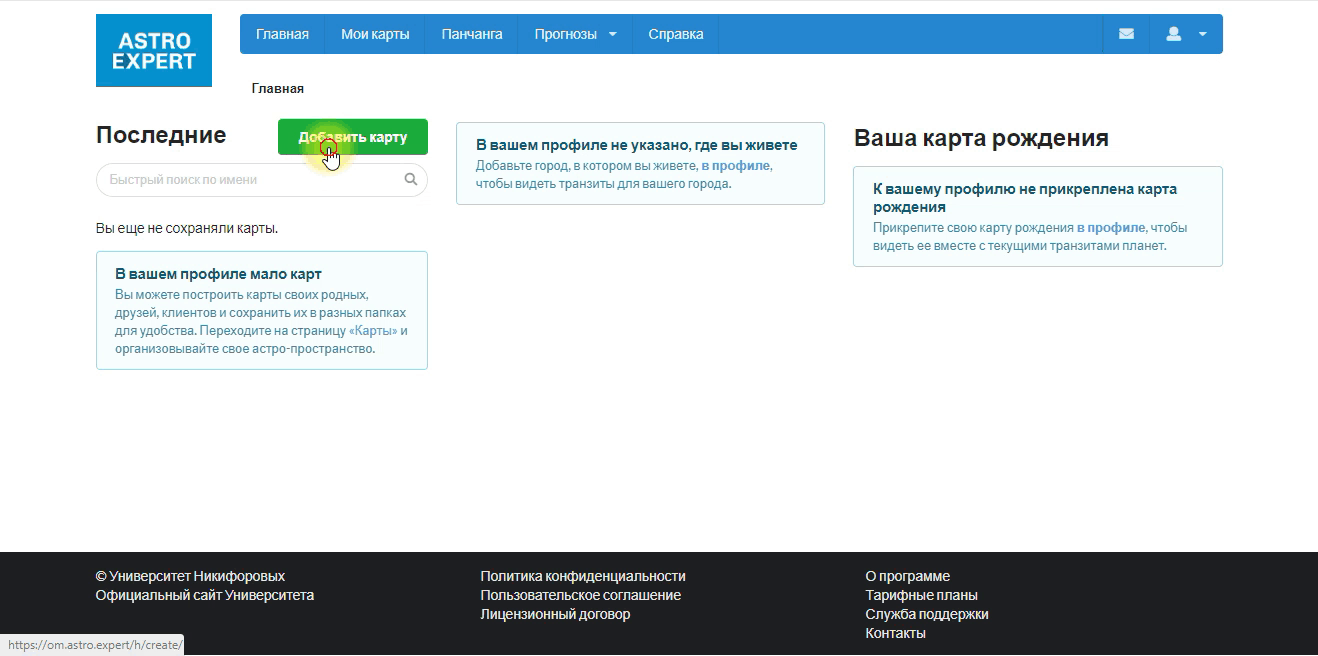
Task: Open the user profile icon menu
Action: [1174, 34]
